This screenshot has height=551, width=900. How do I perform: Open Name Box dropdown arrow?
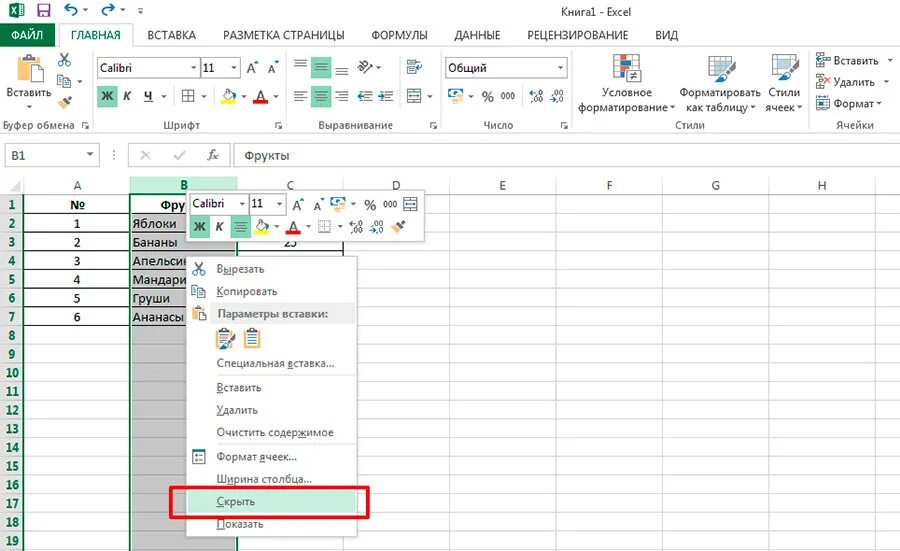[90, 154]
